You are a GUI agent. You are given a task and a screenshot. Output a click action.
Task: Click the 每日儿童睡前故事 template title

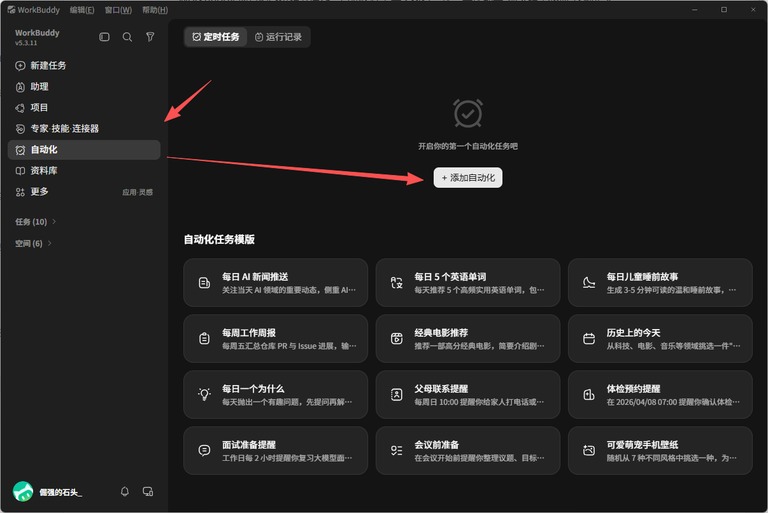pyautogui.click(x=642, y=277)
